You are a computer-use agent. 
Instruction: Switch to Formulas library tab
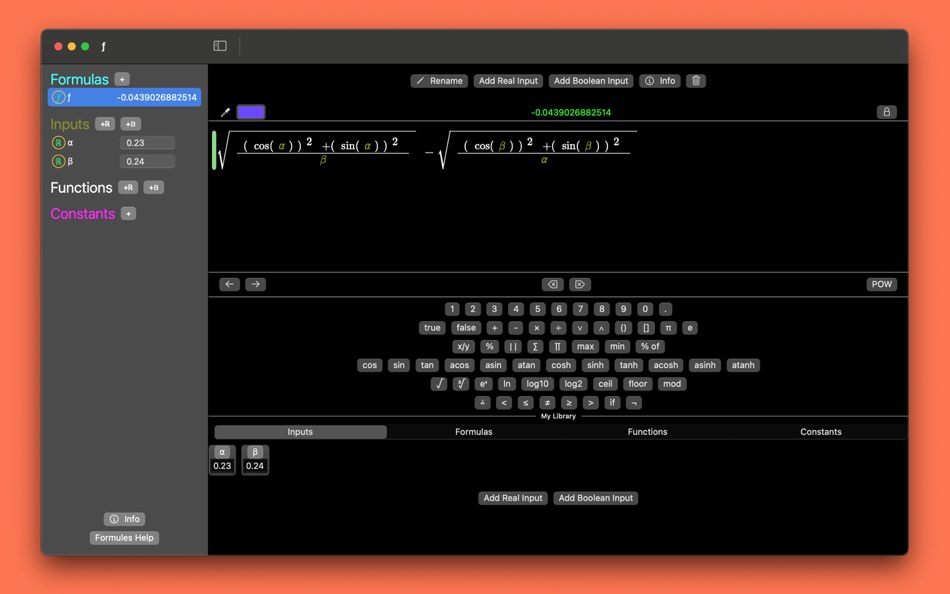[474, 432]
